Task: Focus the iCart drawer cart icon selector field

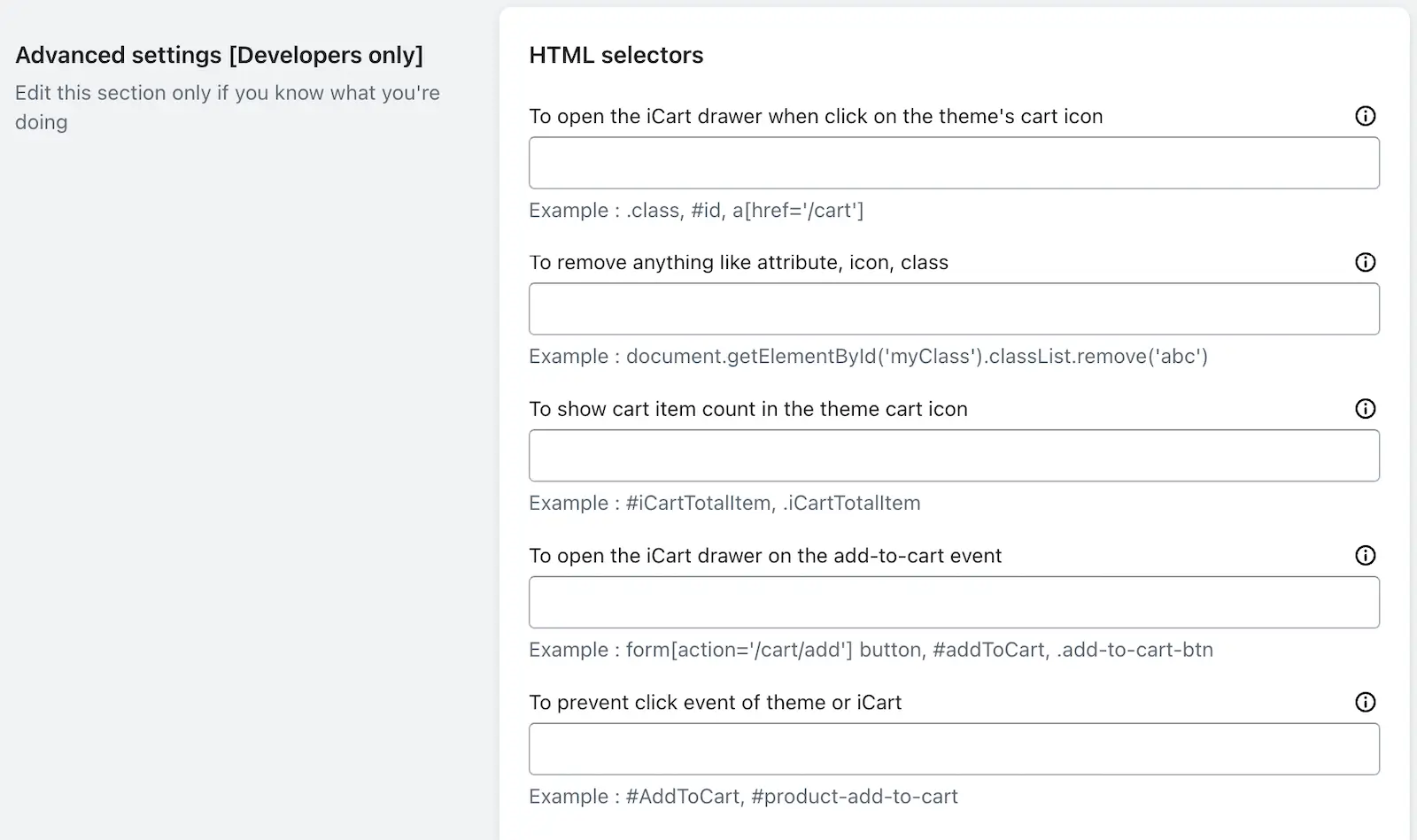Action: 954,163
